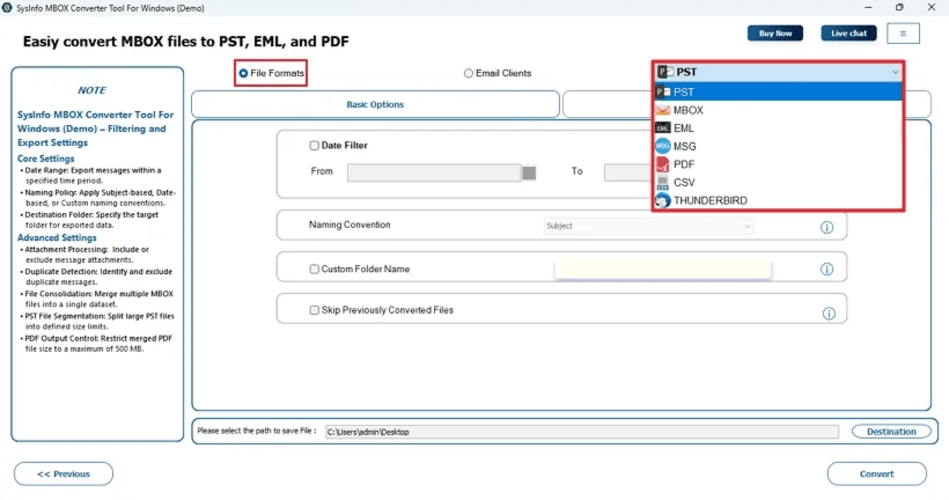Click the SysInfo app icon in title bar
Screen dimensions: 949x500
(7, 8)
